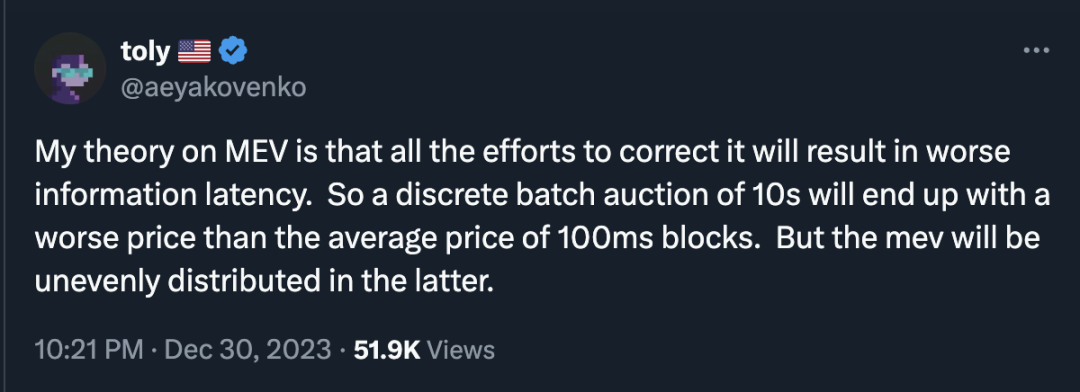The image size is (1080, 392).
Task: Visit the @aeyakovenko handle link
Action: pyautogui.click(x=214, y=87)
